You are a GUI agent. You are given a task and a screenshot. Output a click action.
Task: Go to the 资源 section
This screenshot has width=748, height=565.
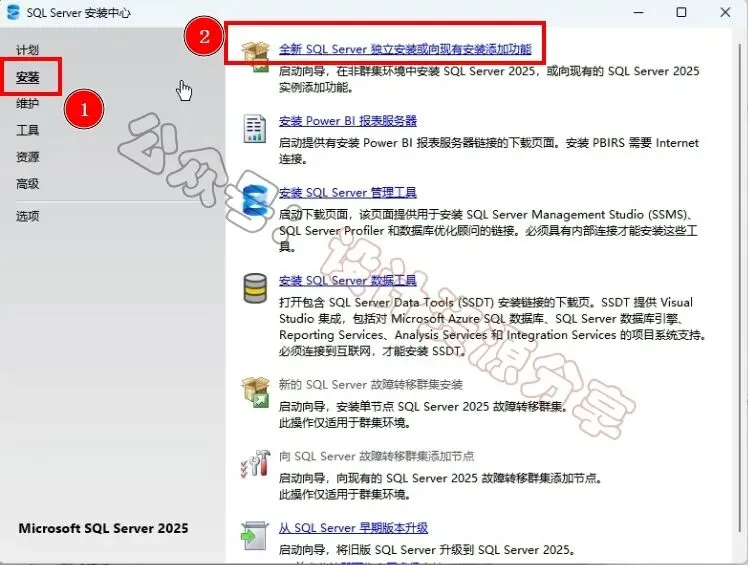[x=27, y=157]
